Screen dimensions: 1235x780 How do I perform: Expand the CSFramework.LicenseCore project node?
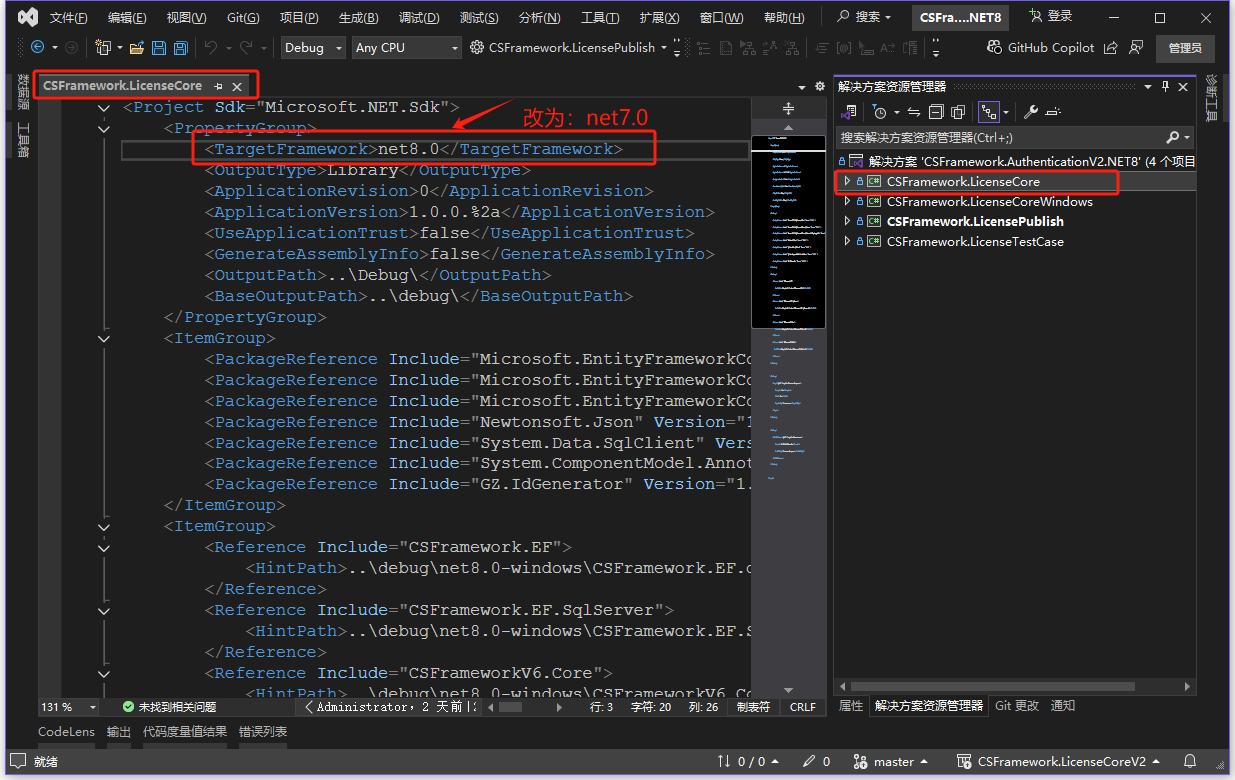pos(847,182)
